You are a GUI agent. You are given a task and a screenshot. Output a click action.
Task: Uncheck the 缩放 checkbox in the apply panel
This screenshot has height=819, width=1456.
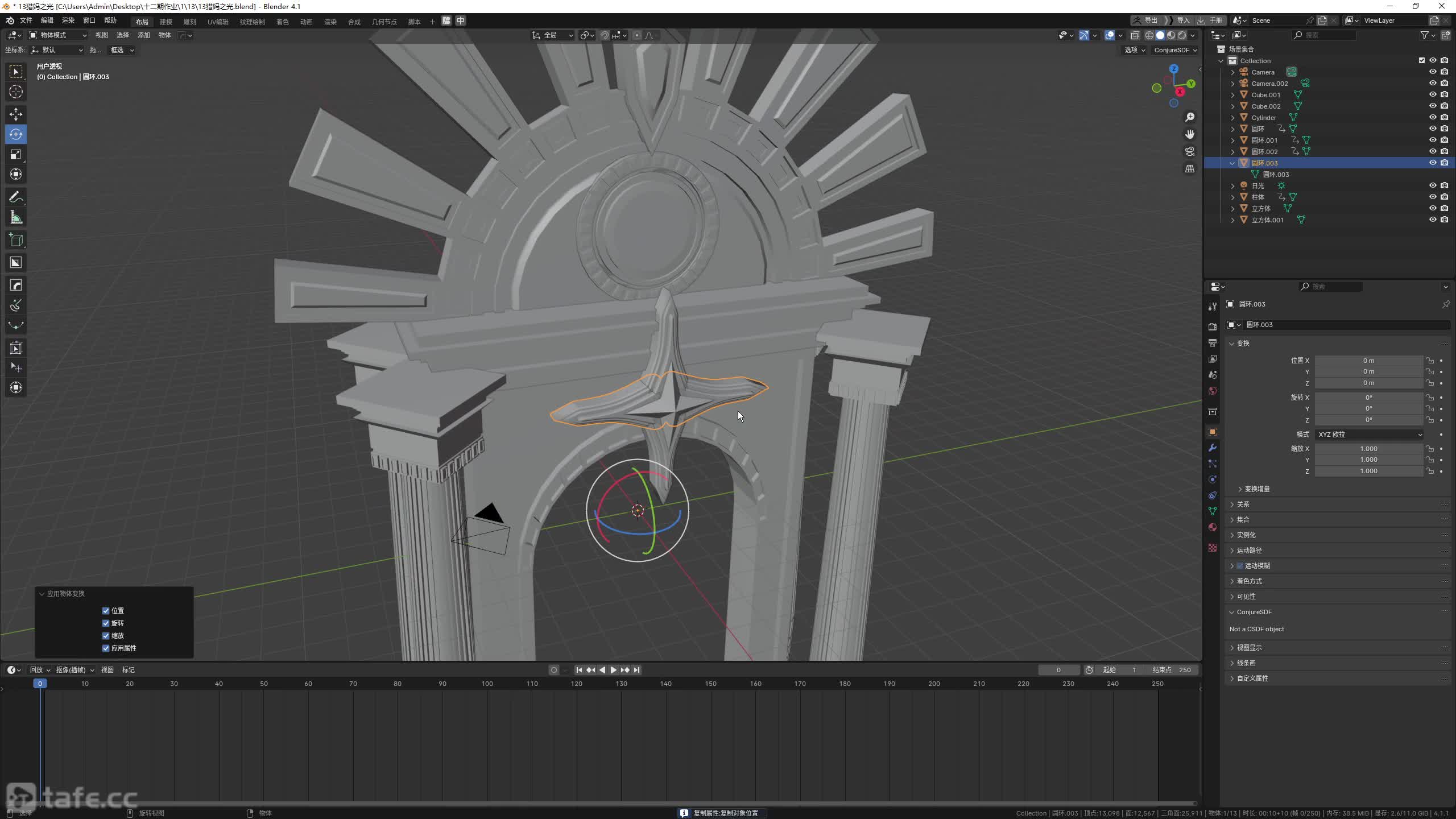click(106, 636)
